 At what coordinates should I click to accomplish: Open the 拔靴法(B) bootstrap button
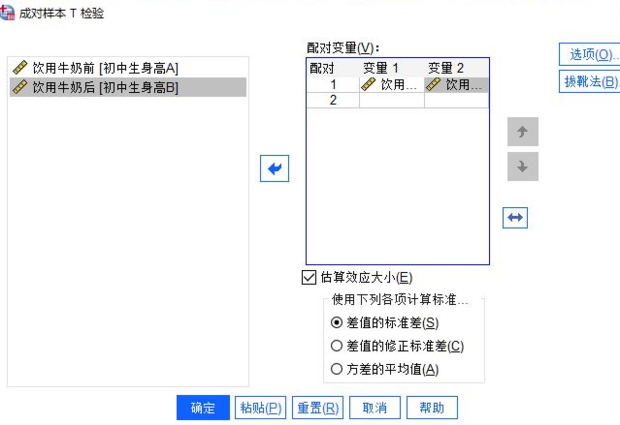pos(590,81)
